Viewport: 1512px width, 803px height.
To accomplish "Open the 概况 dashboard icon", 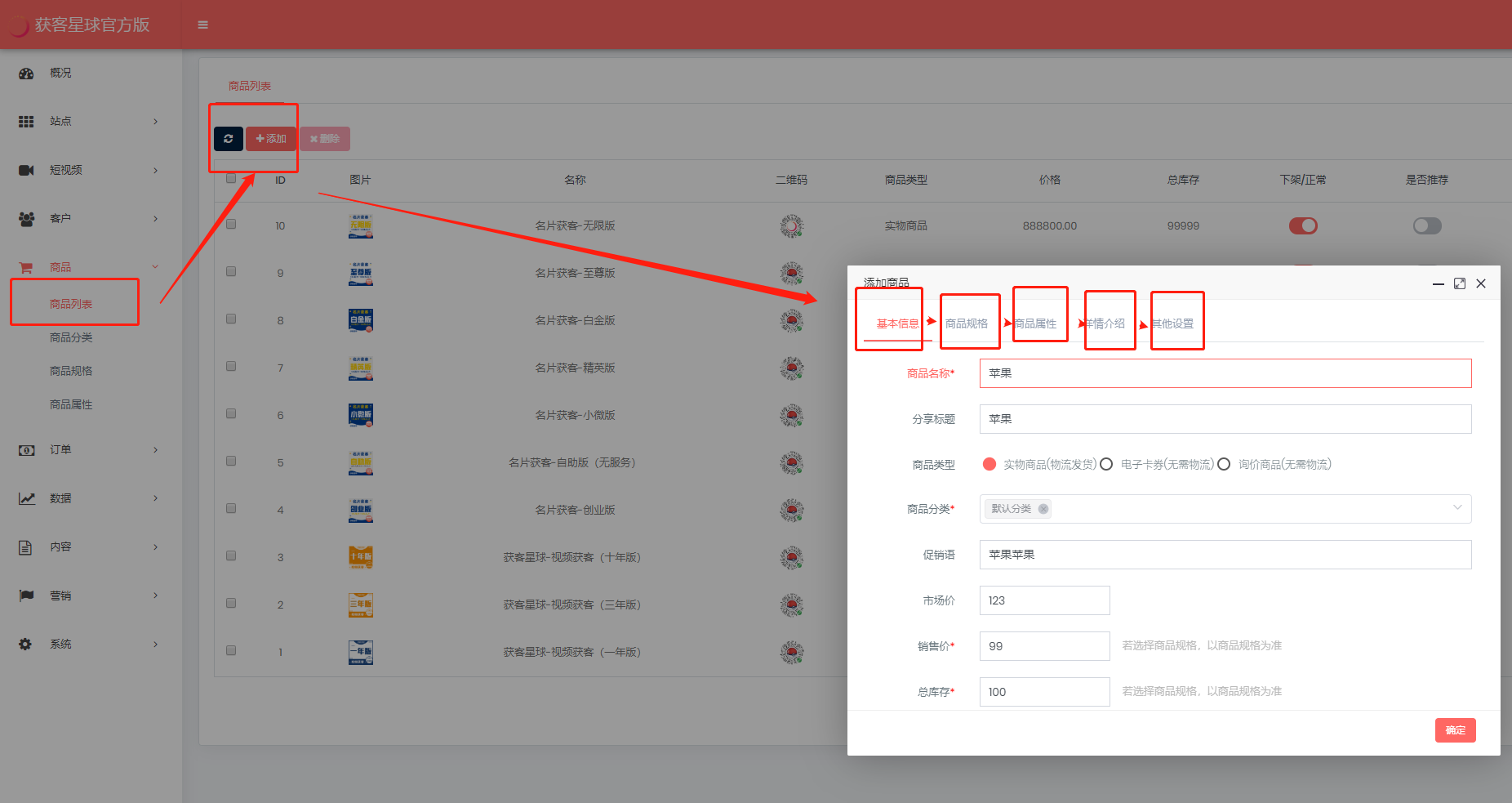I will click(x=26, y=74).
